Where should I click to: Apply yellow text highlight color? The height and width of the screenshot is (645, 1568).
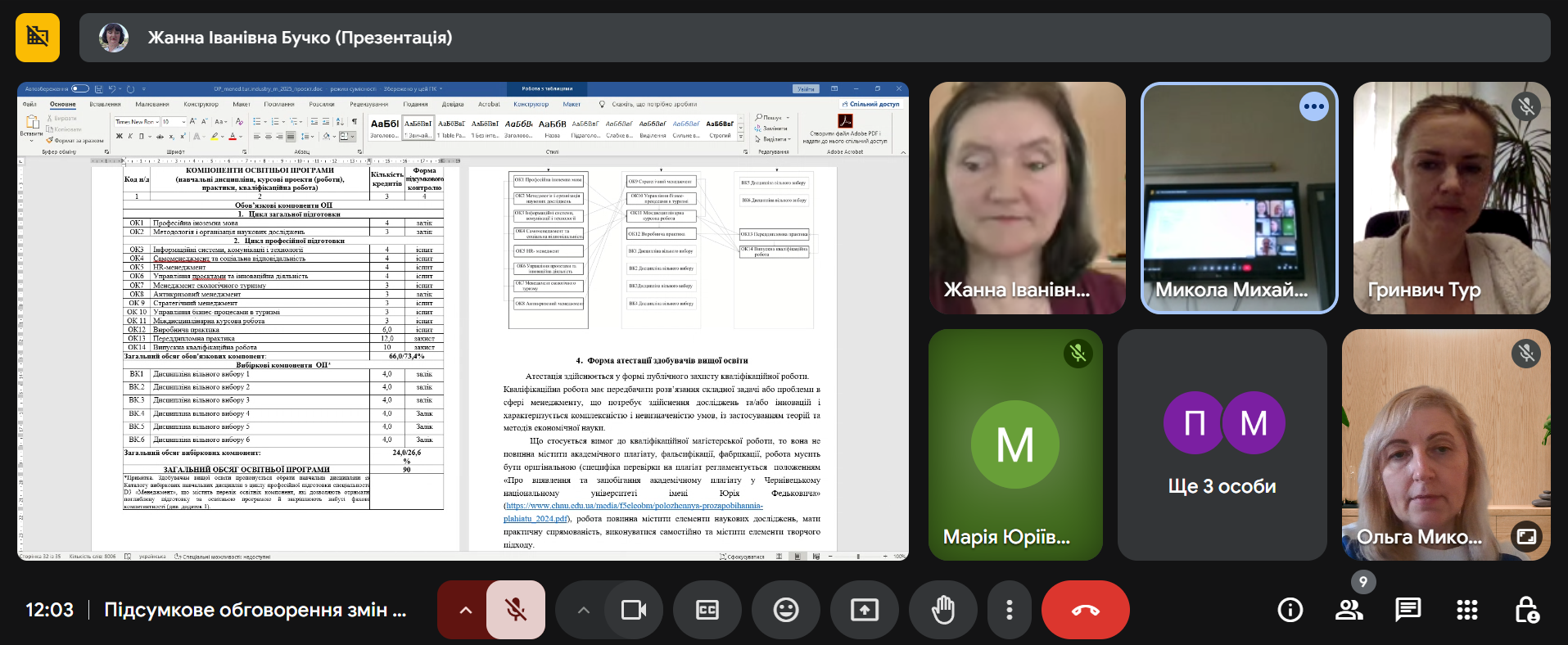[x=215, y=137]
